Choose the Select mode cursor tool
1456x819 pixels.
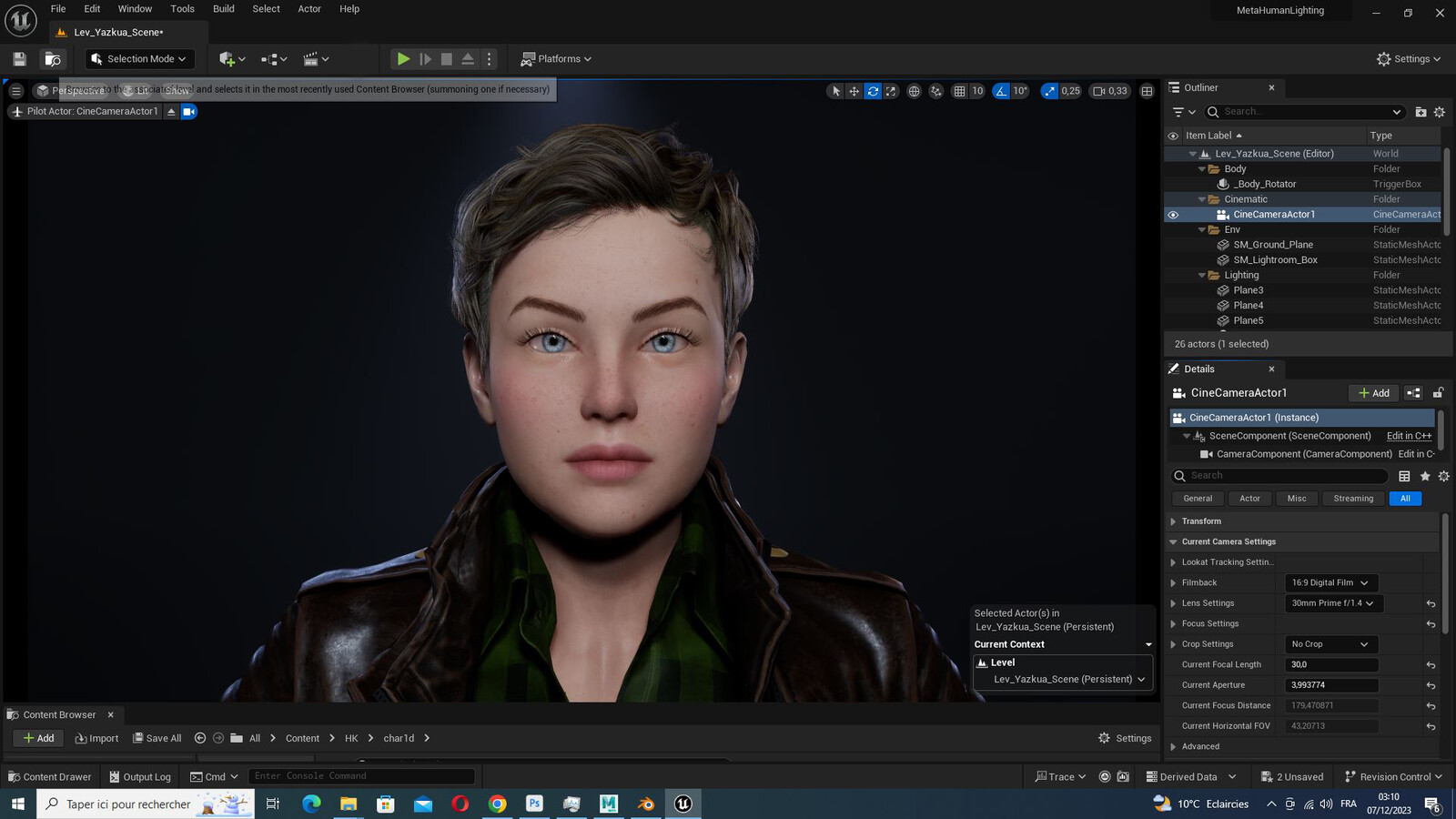(835, 91)
